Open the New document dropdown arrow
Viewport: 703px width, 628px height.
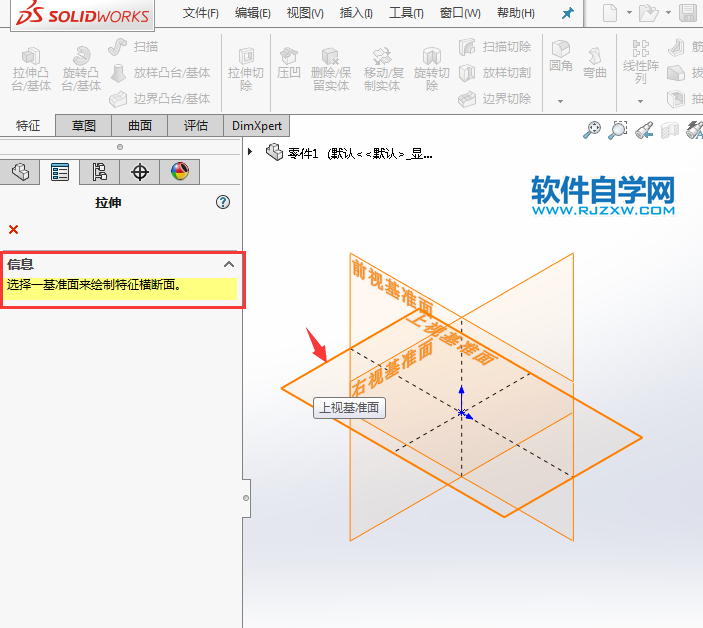[629, 13]
